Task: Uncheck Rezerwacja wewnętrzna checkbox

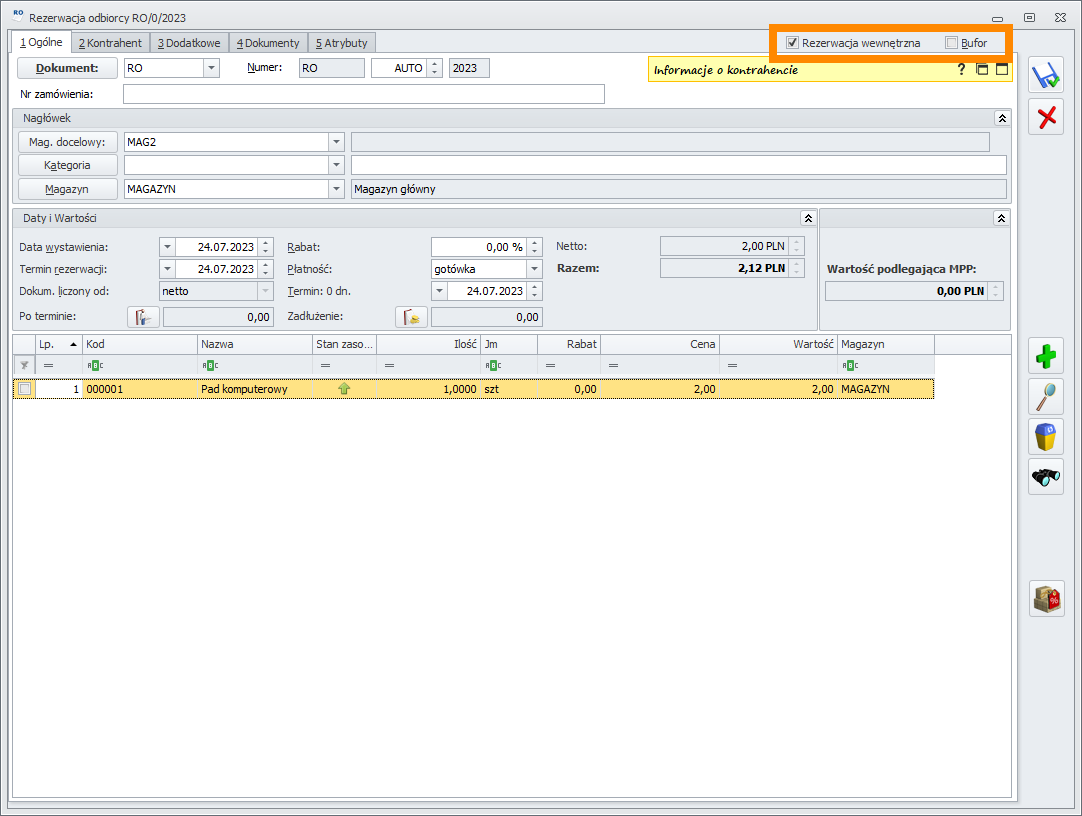Action: click(792, 43)
